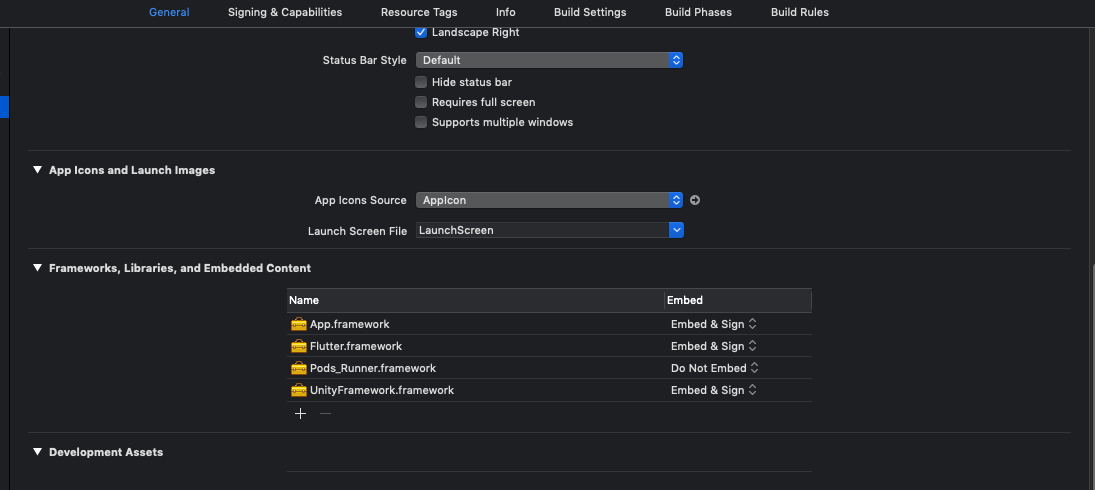1095x490 pixels.
Task: Click the Launch Screen File label
Action: tap(358, 231)
